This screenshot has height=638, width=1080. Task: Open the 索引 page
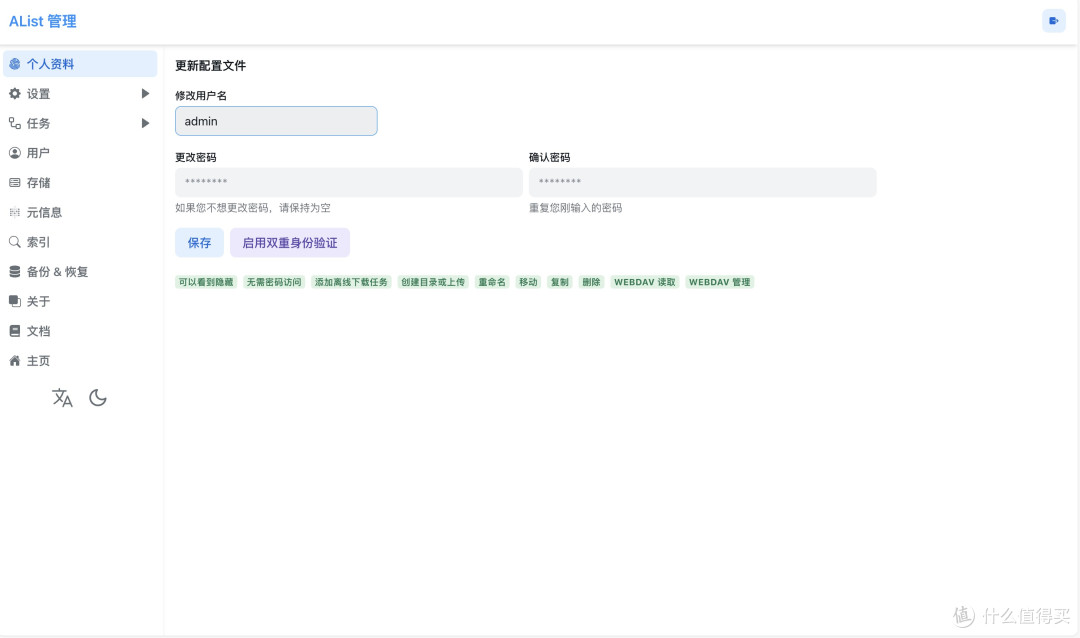[x=80, y=242]
